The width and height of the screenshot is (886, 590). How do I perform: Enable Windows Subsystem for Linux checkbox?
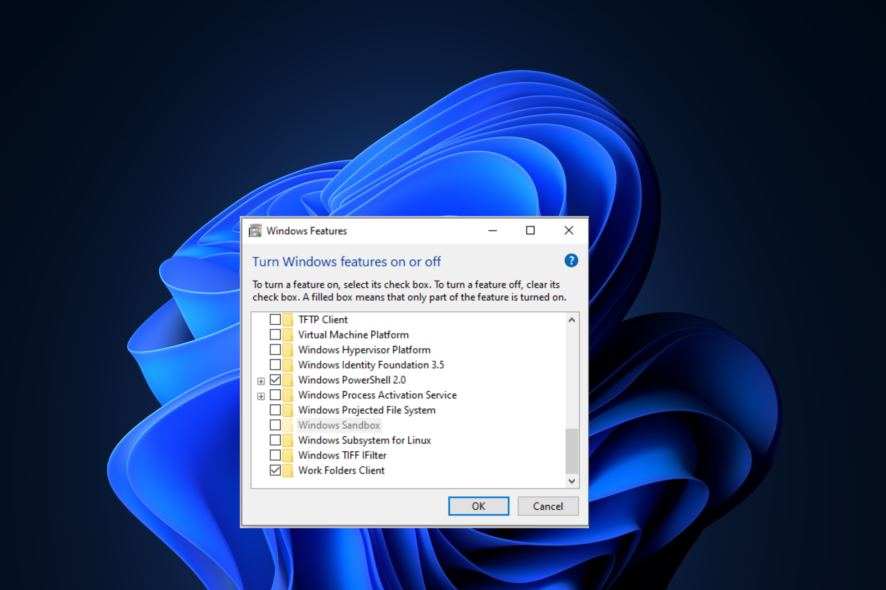pyautogui.click(x=275, y=440)
